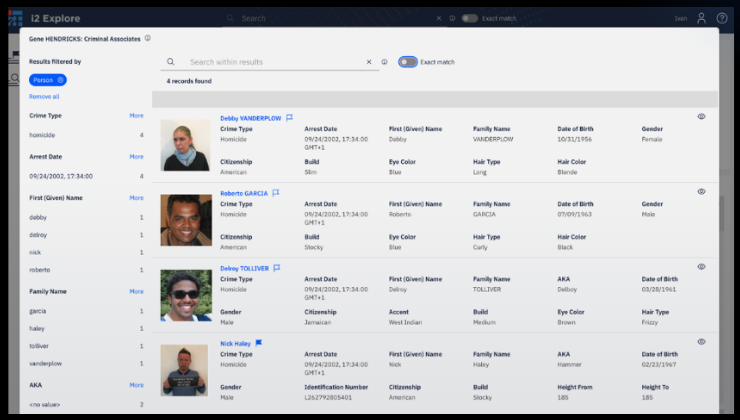
Task: Show More Arrest Date facets
Action: (x=136, y=157)
